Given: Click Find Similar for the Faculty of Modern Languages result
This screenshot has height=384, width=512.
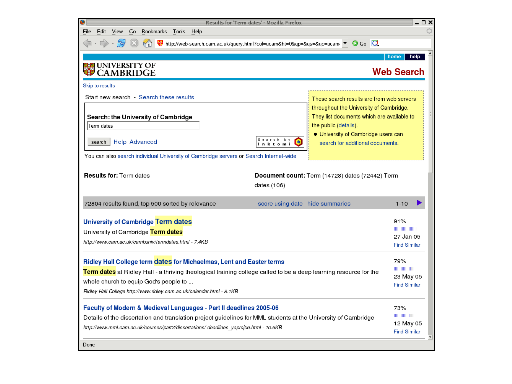Looking at the screenshot, I should tap(407, 332).
